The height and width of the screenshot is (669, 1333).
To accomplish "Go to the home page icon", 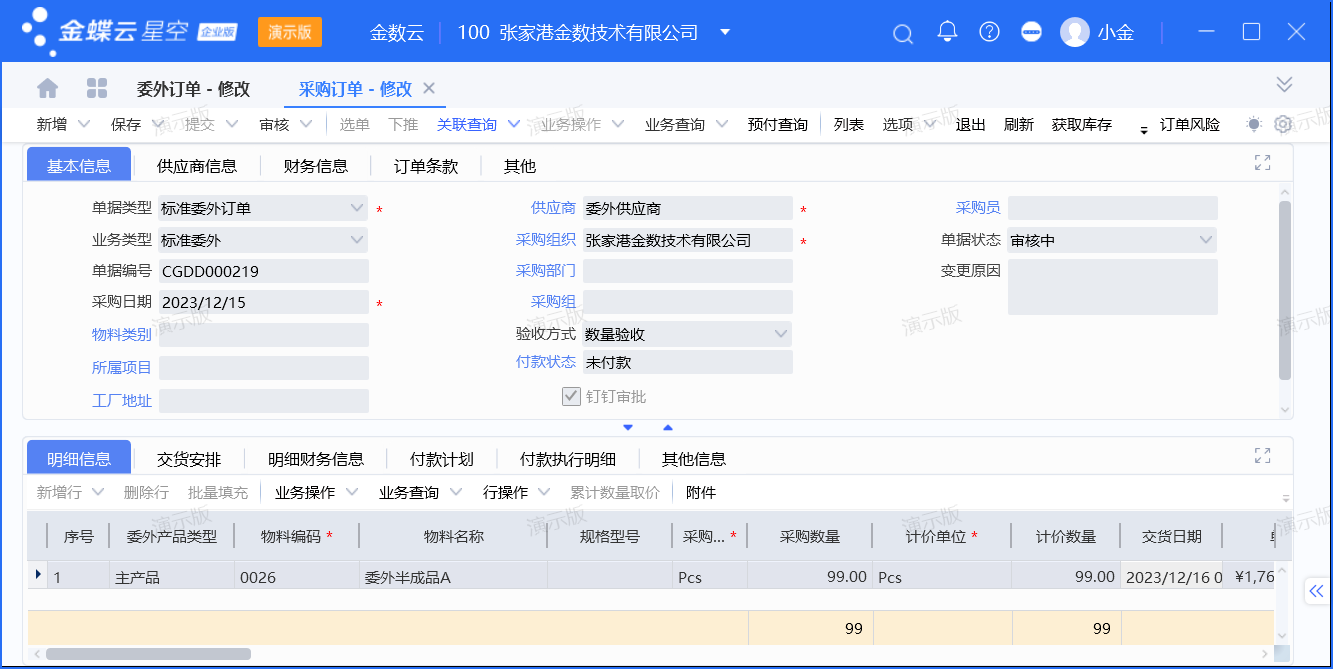I will tap(47, 88).
